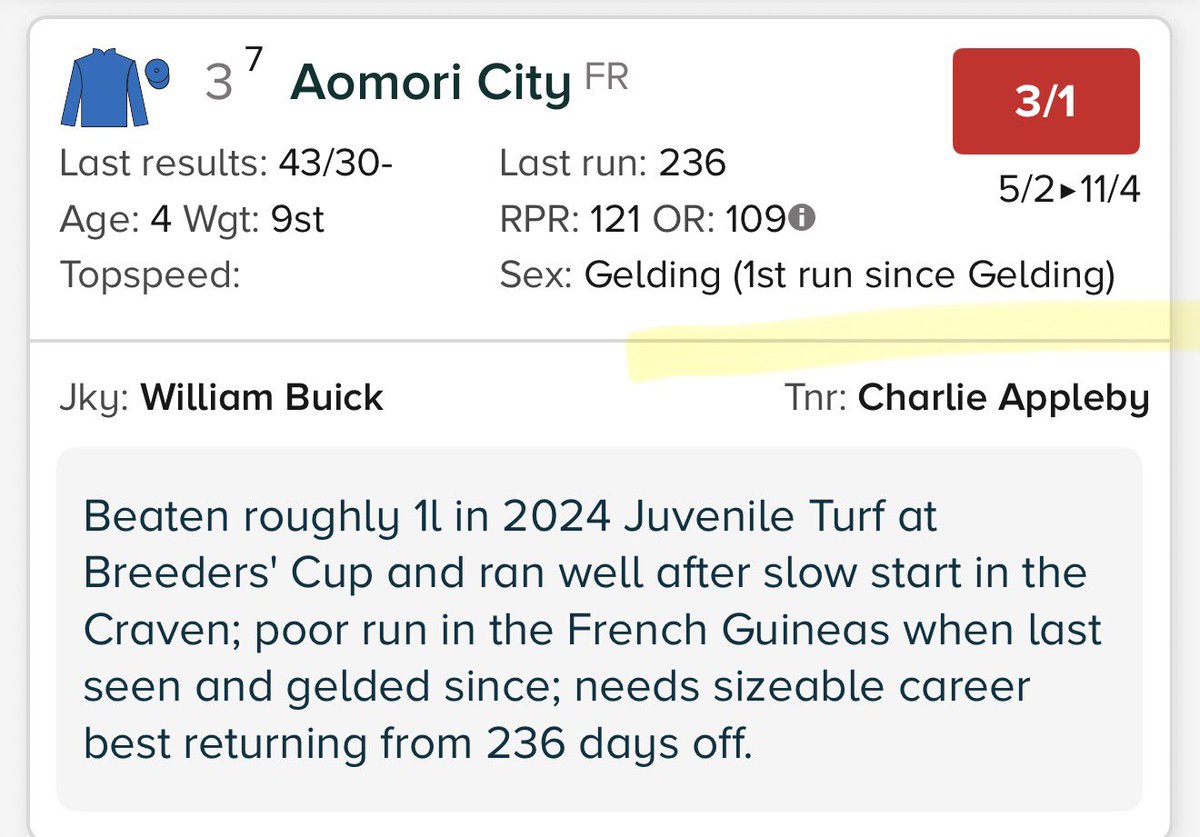Click the info icon beside OR 109

tap(800, 218)
